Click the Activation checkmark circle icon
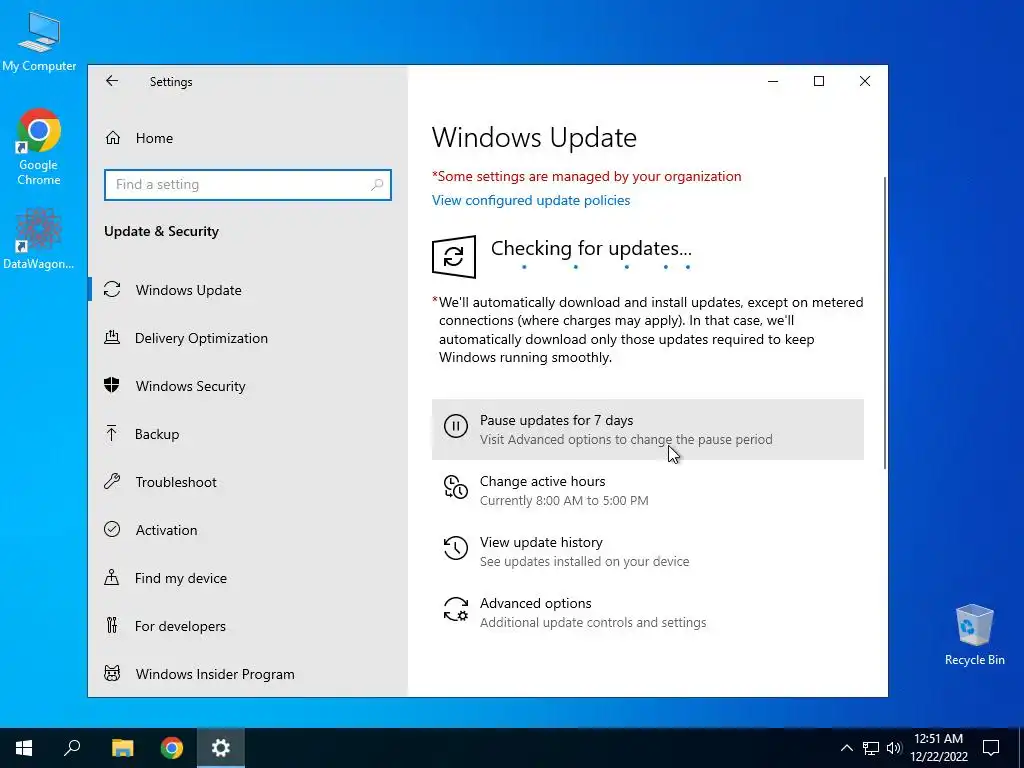Viewport: 1024px width, 768px height. (112, 529)
